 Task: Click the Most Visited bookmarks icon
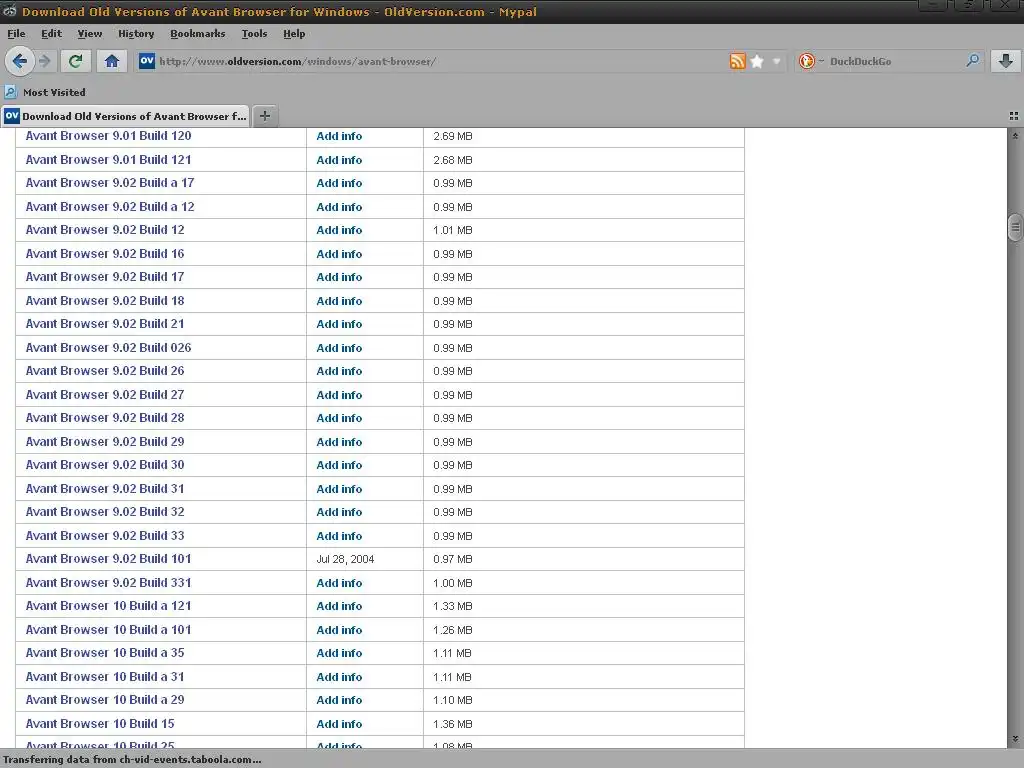(10, 92)
